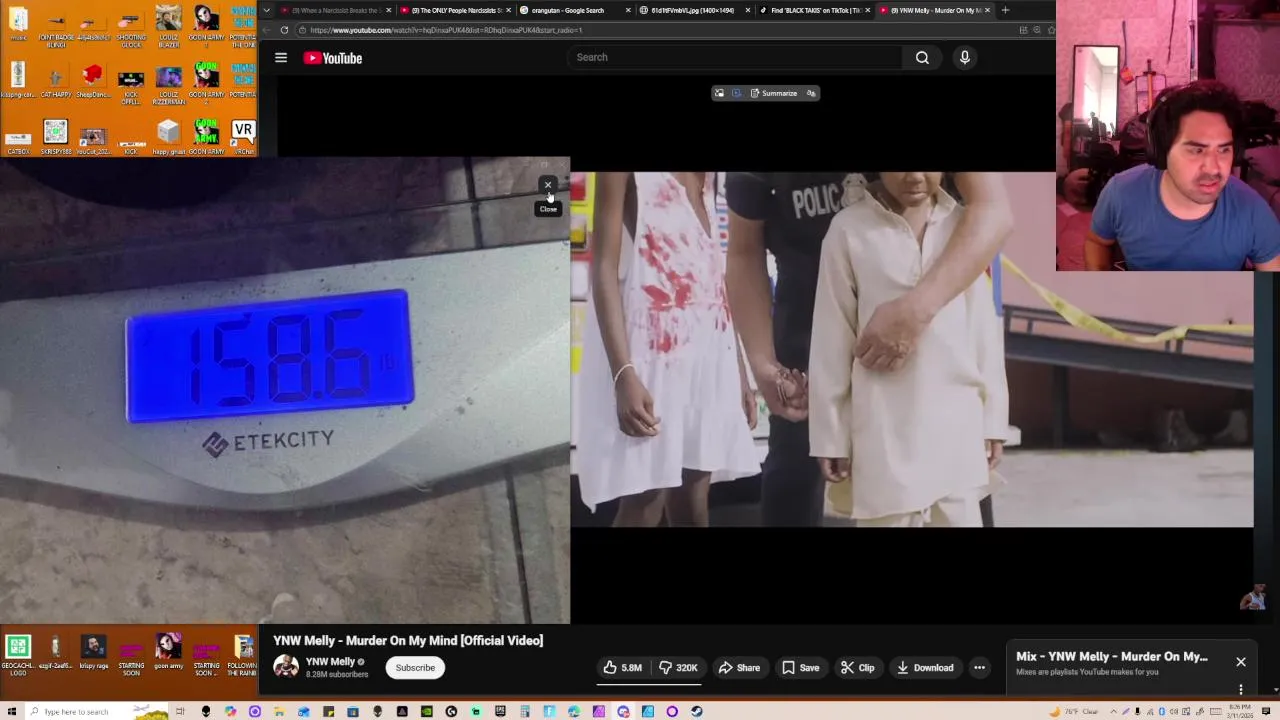Dislike the video showing 320K
The width and height of the screenshot is (1280, 720).
pyautogui.click(x=678, y=668)
